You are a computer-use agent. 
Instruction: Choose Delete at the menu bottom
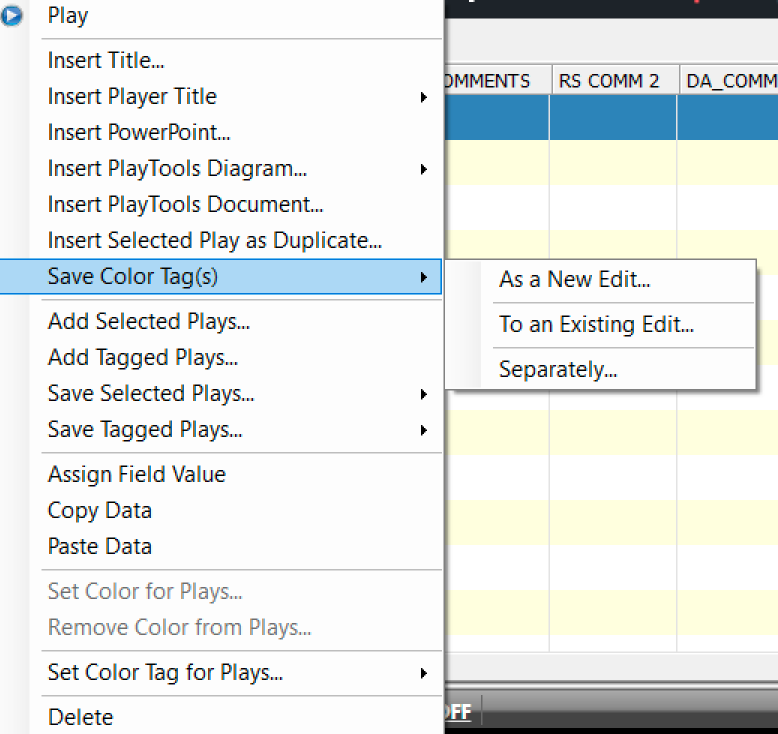tap(80, 718)
